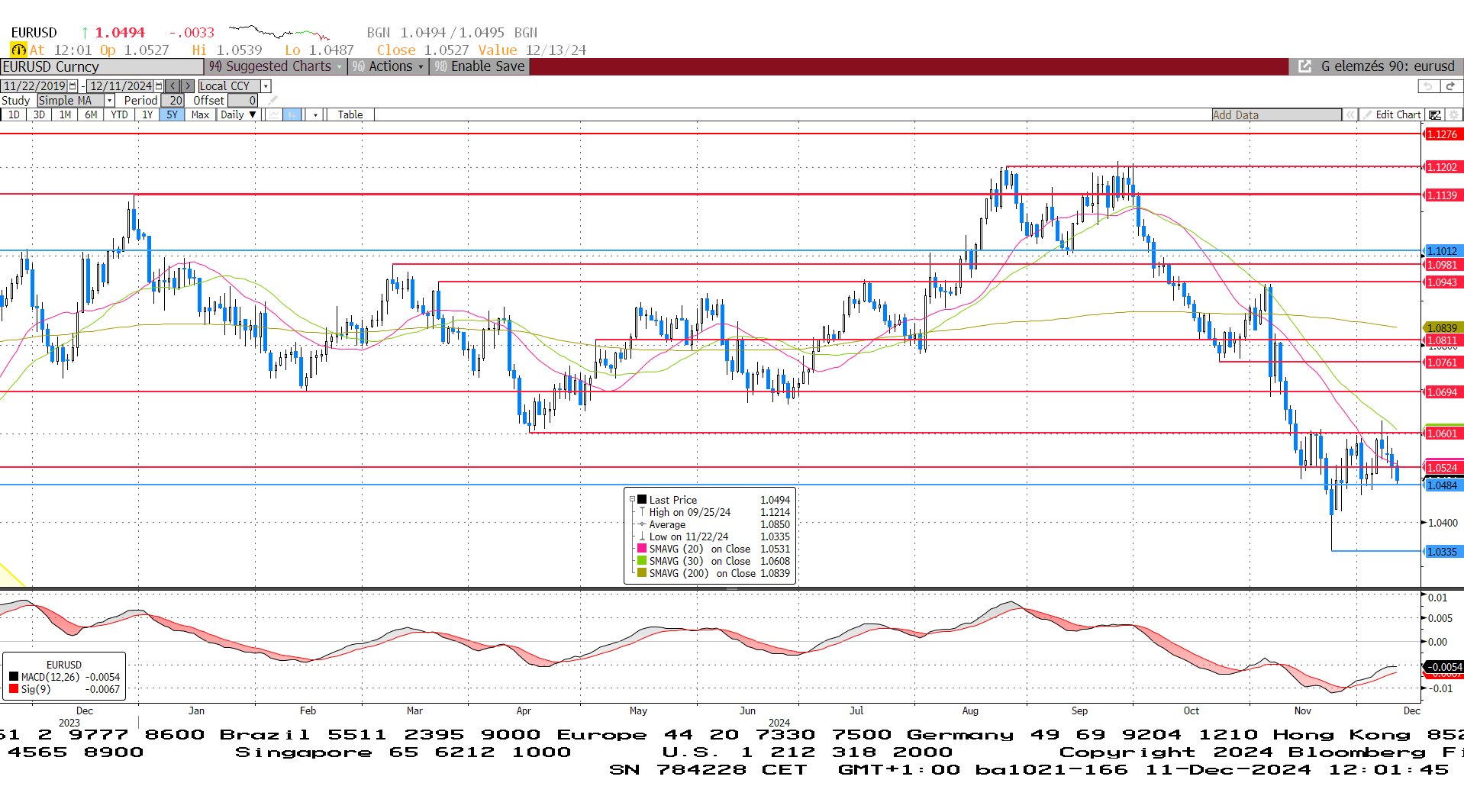This screenshot has width=1464, height=812.
Task: Open the Local CCY currency dropdown
Action: (x=266, y=86)
